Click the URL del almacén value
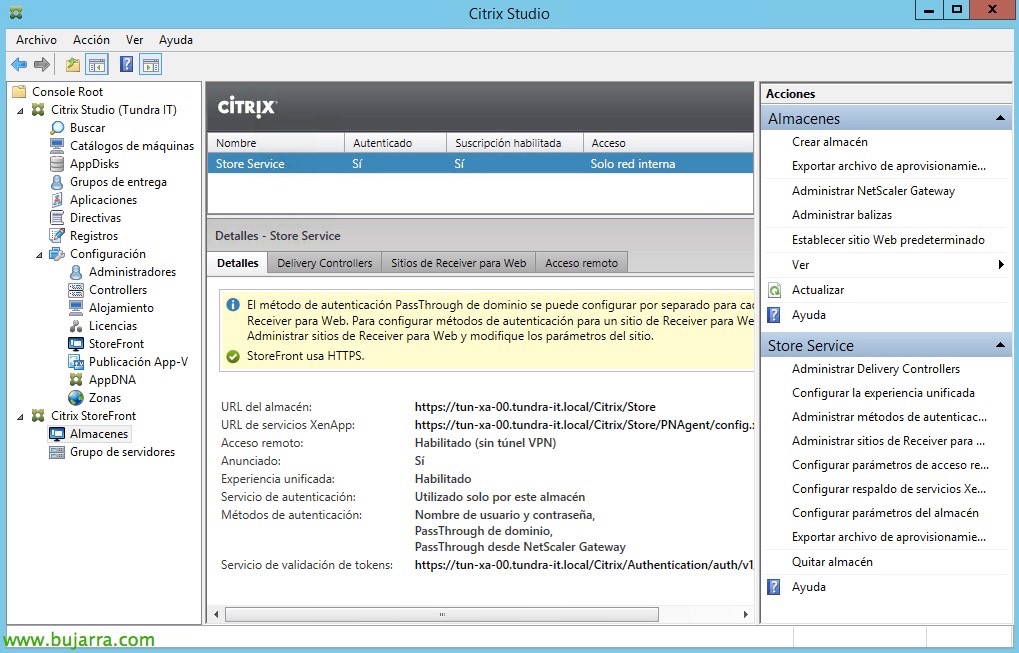 point(535,407)
